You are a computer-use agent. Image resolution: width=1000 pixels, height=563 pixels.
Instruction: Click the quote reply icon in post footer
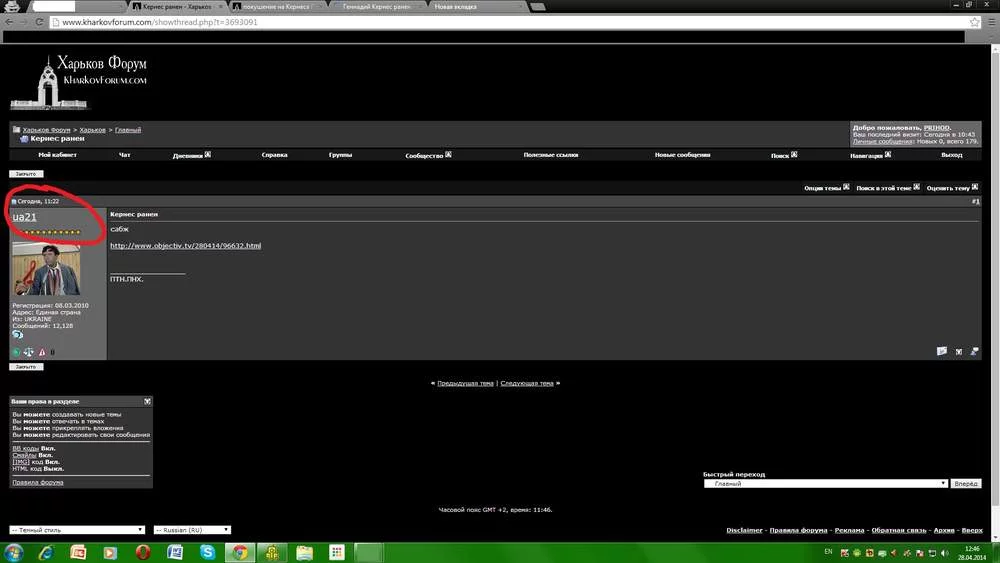pos(942,351)
